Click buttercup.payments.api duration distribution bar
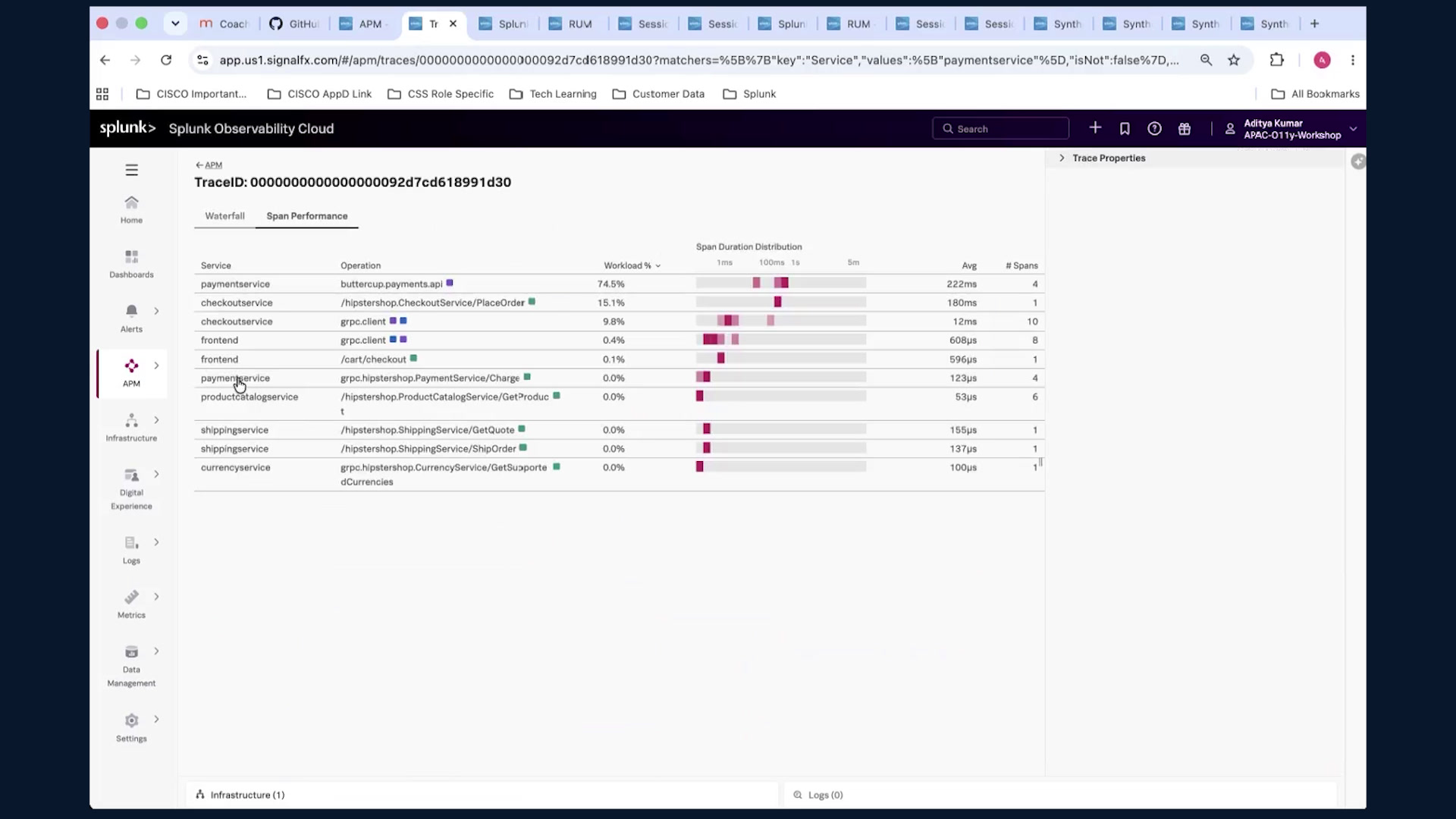Image resolution: width=1456 pixels, height=819 pixels. tap(780, 283)
